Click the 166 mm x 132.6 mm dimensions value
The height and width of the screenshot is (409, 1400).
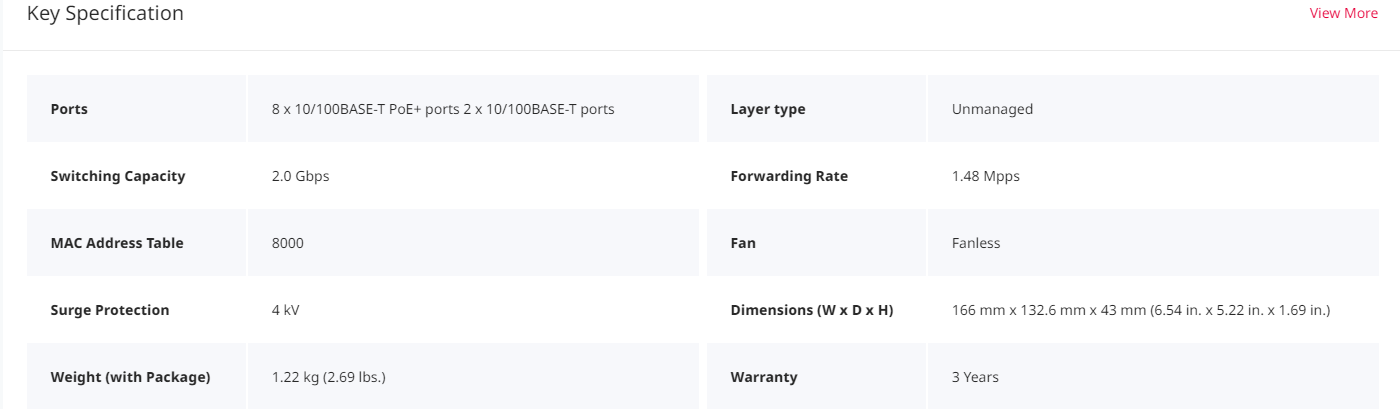click(1141, 310)
